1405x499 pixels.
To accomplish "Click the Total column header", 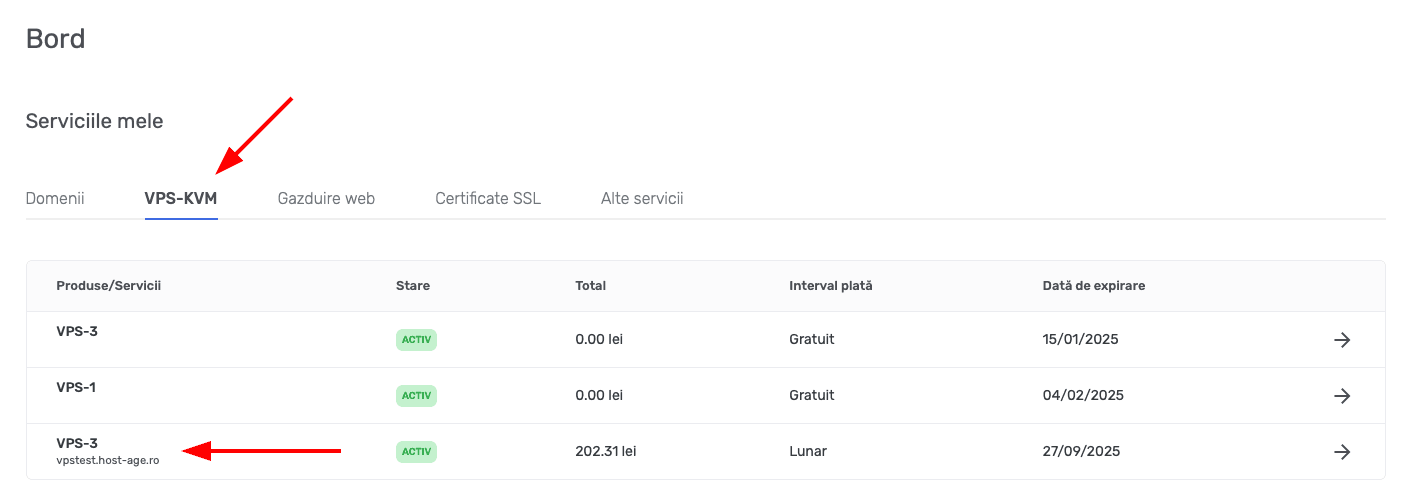I will (591, 286).
